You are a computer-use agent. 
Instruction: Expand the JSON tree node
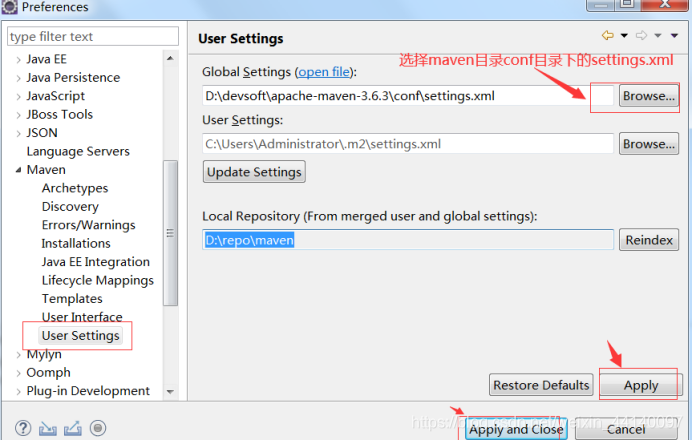tap(18, 133)
